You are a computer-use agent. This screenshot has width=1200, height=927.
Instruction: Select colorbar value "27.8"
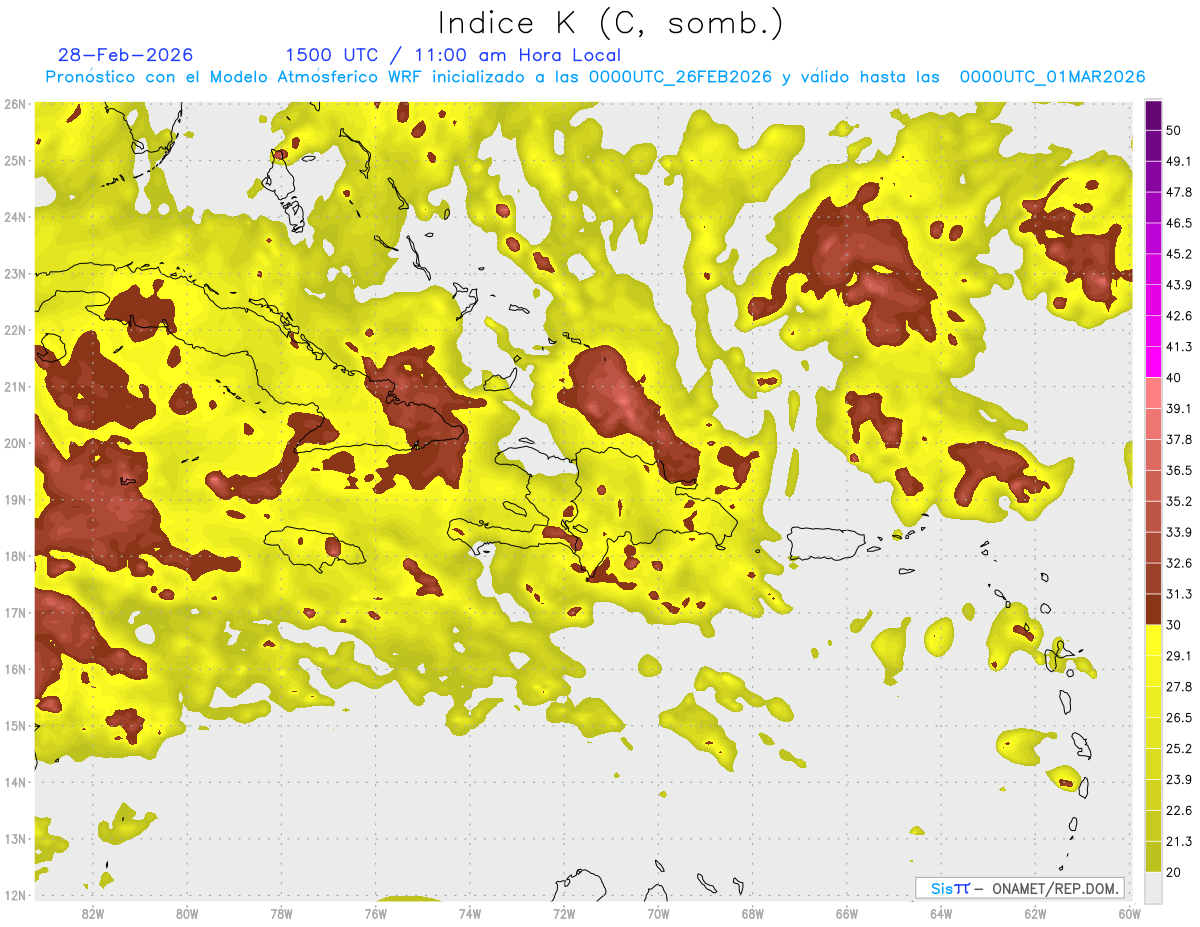[1178, 687]
